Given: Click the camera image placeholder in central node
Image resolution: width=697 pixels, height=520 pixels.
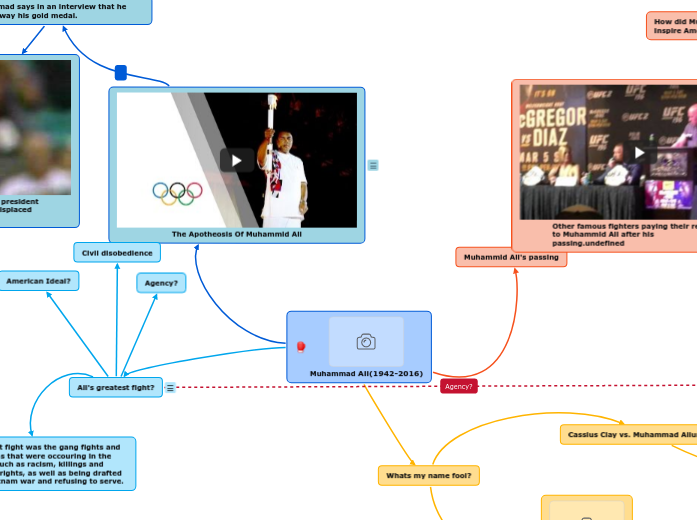Looking at the screenshot, I should point(366,342).
